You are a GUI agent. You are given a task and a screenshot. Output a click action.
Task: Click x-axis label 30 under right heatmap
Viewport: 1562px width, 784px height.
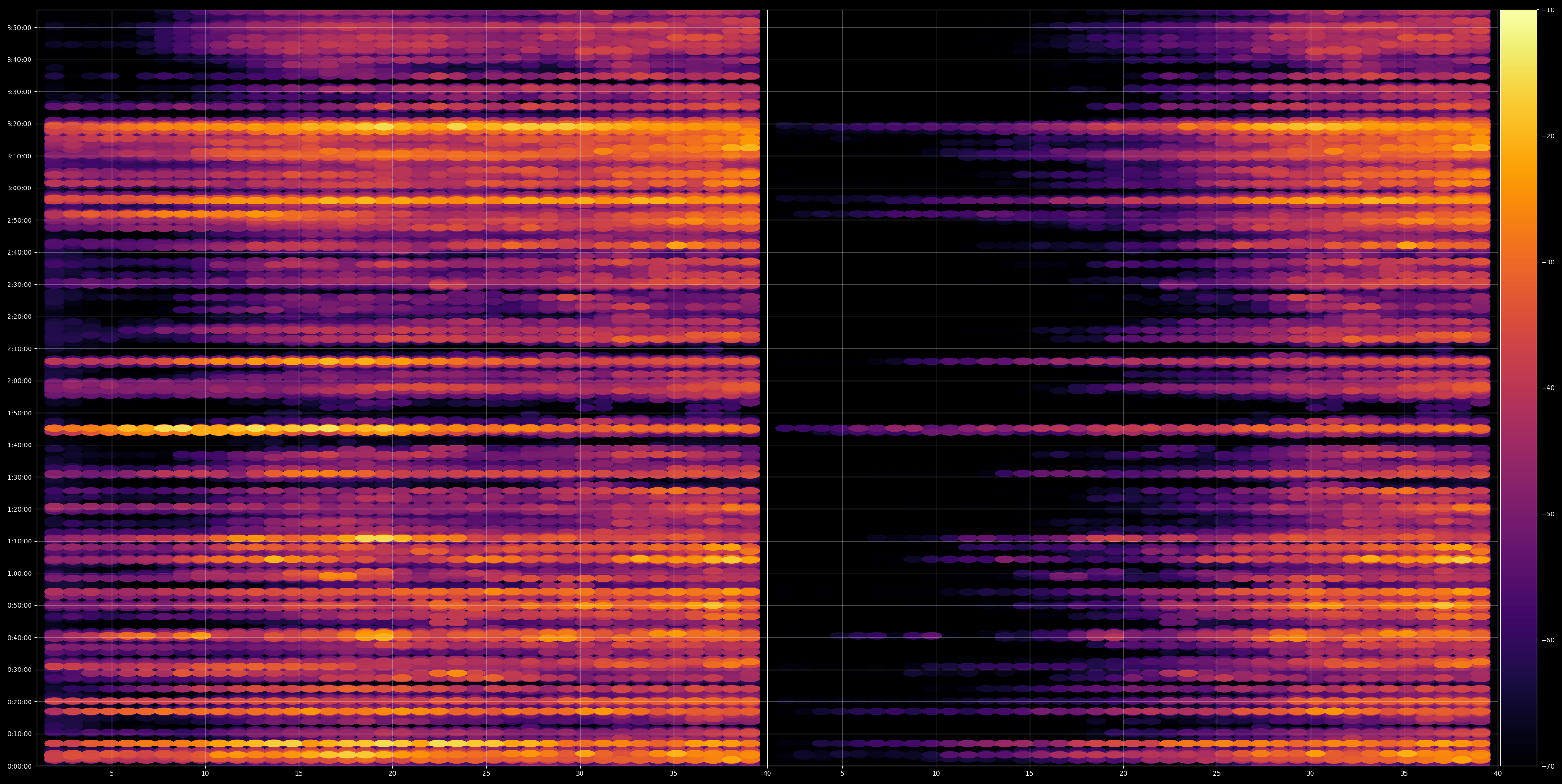1310,774
